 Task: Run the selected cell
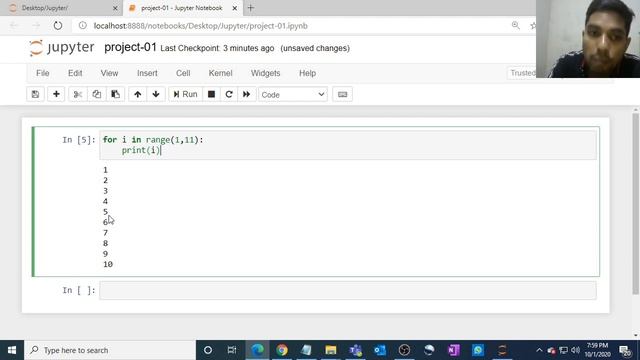[185, 94]
